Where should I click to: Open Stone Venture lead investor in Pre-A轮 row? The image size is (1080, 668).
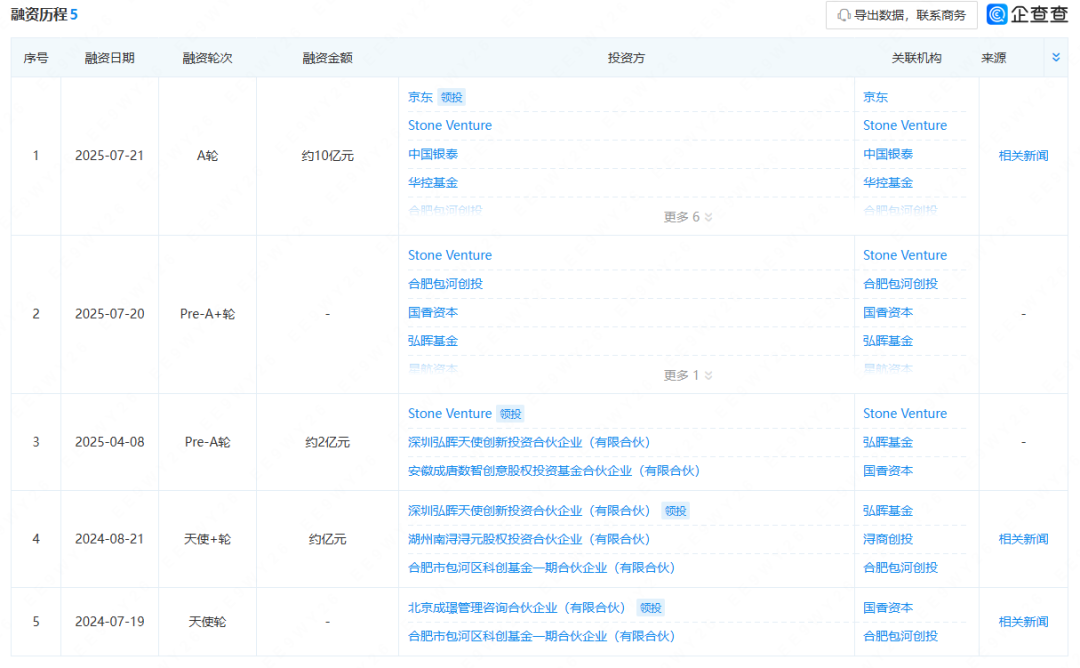pos(450,414)
